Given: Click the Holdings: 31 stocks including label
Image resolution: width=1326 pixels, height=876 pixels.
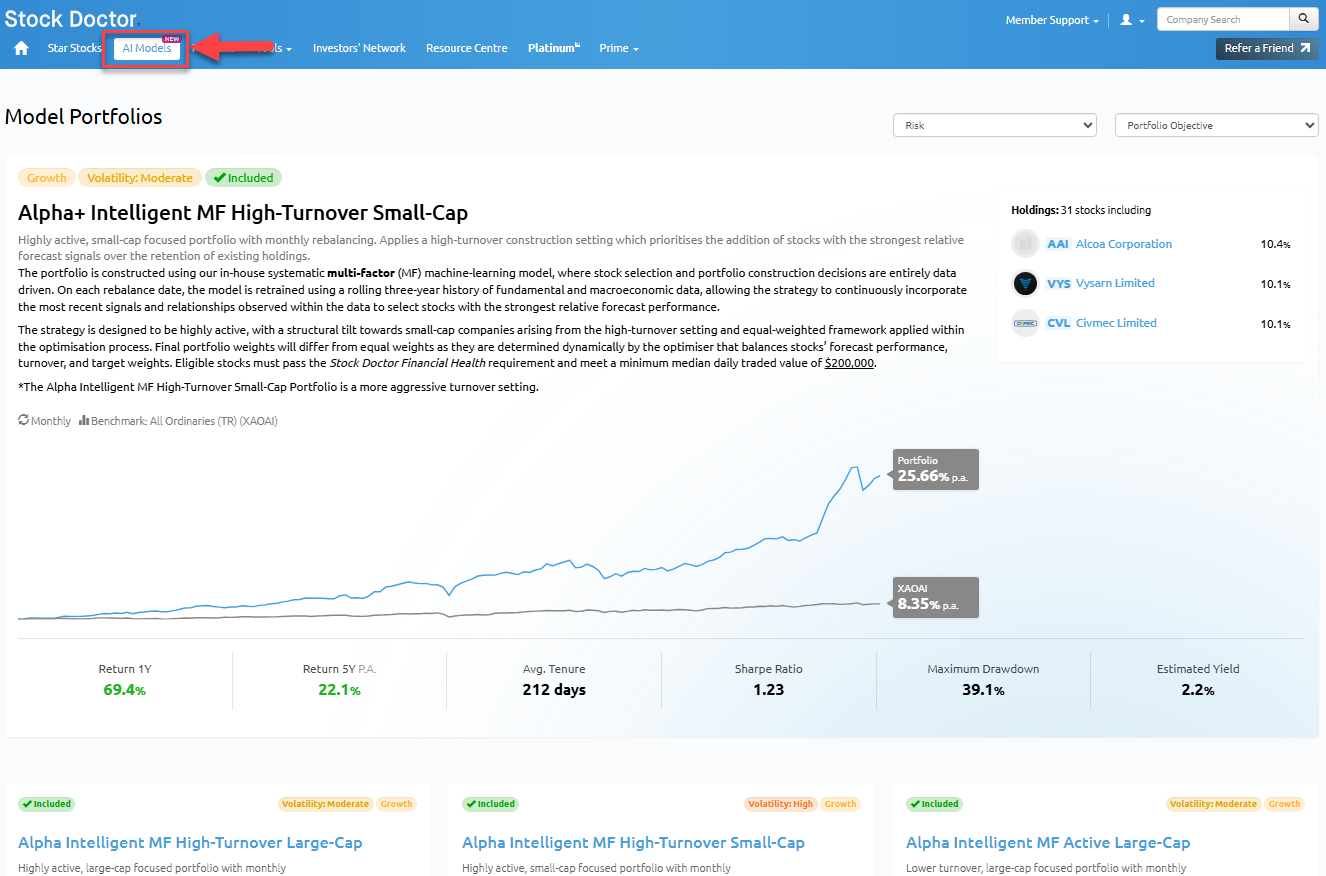Looking at the screenshot, I should coord(1081,210).
